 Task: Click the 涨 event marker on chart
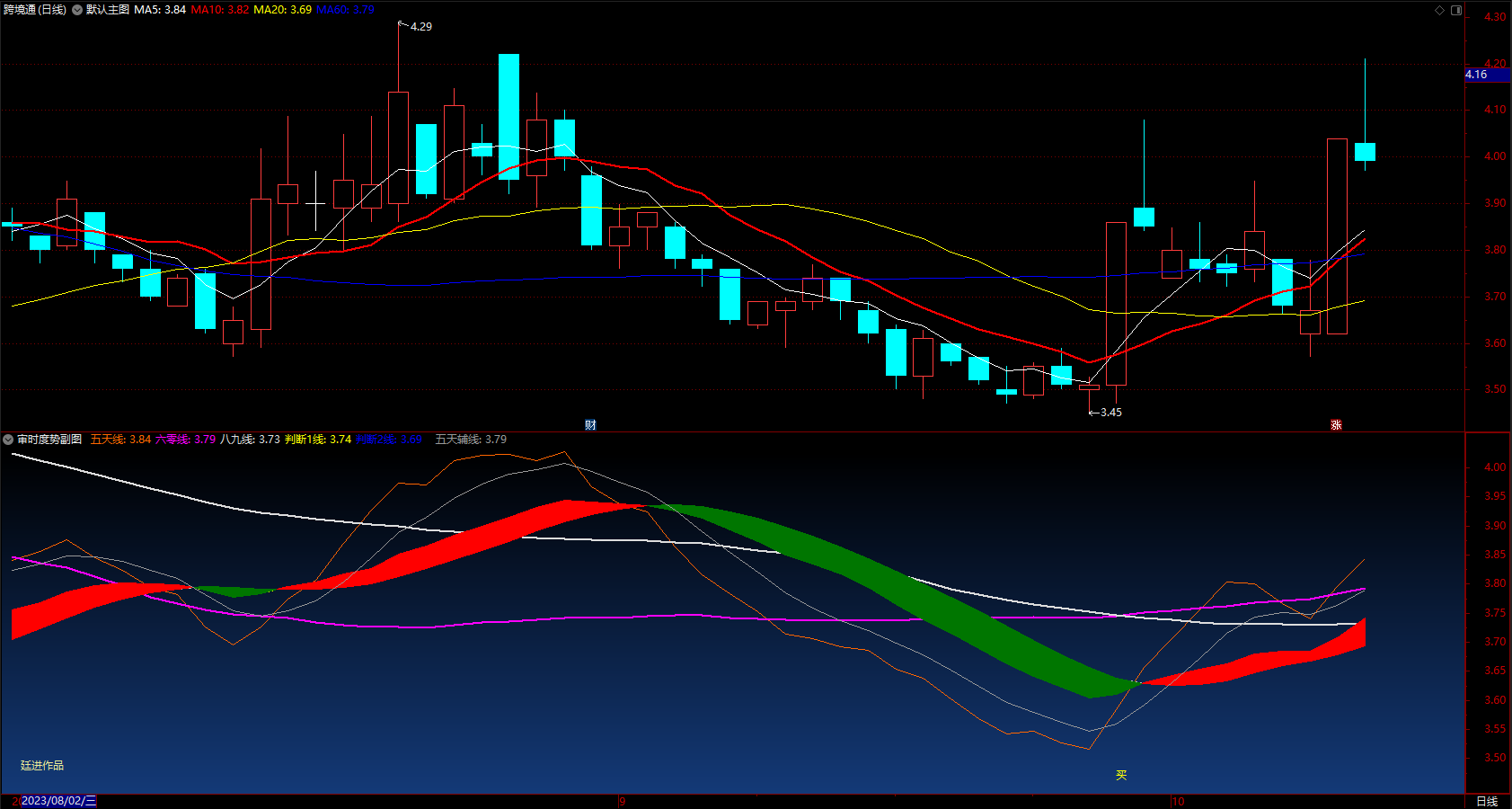(x=1336, y=425)
